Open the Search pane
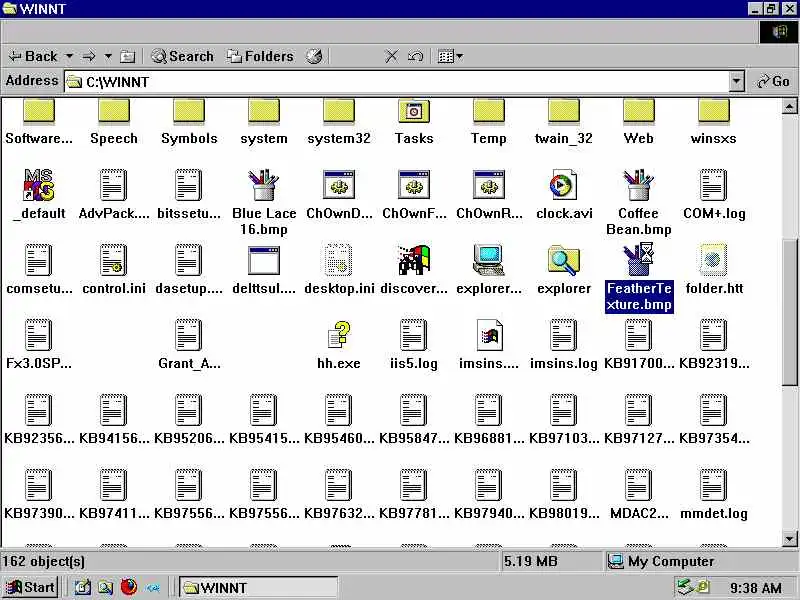The height and width of the screenshot is (600, 800). tap(183, 56)
